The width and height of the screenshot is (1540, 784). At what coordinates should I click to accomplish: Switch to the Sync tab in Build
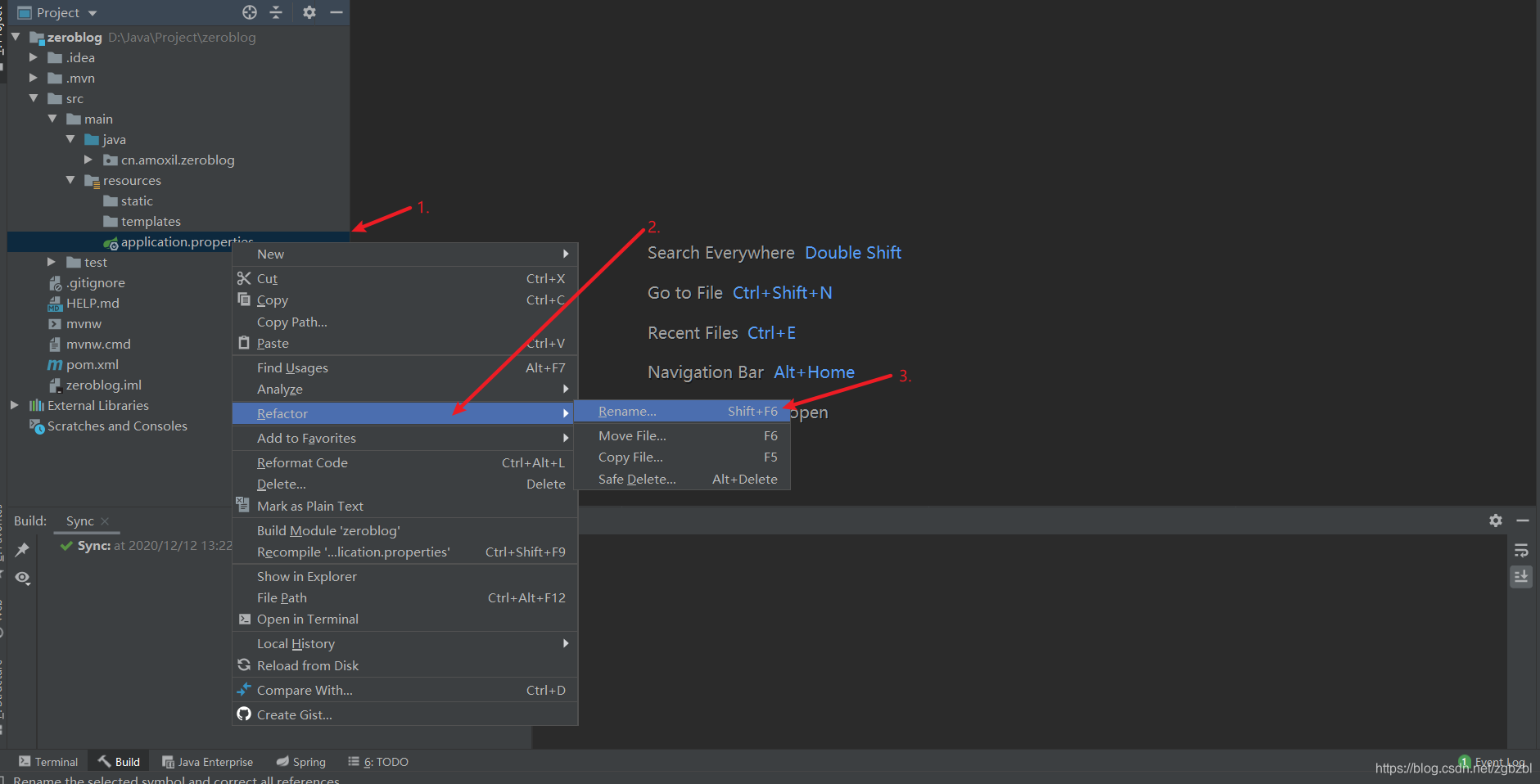[x=80, y=520]
